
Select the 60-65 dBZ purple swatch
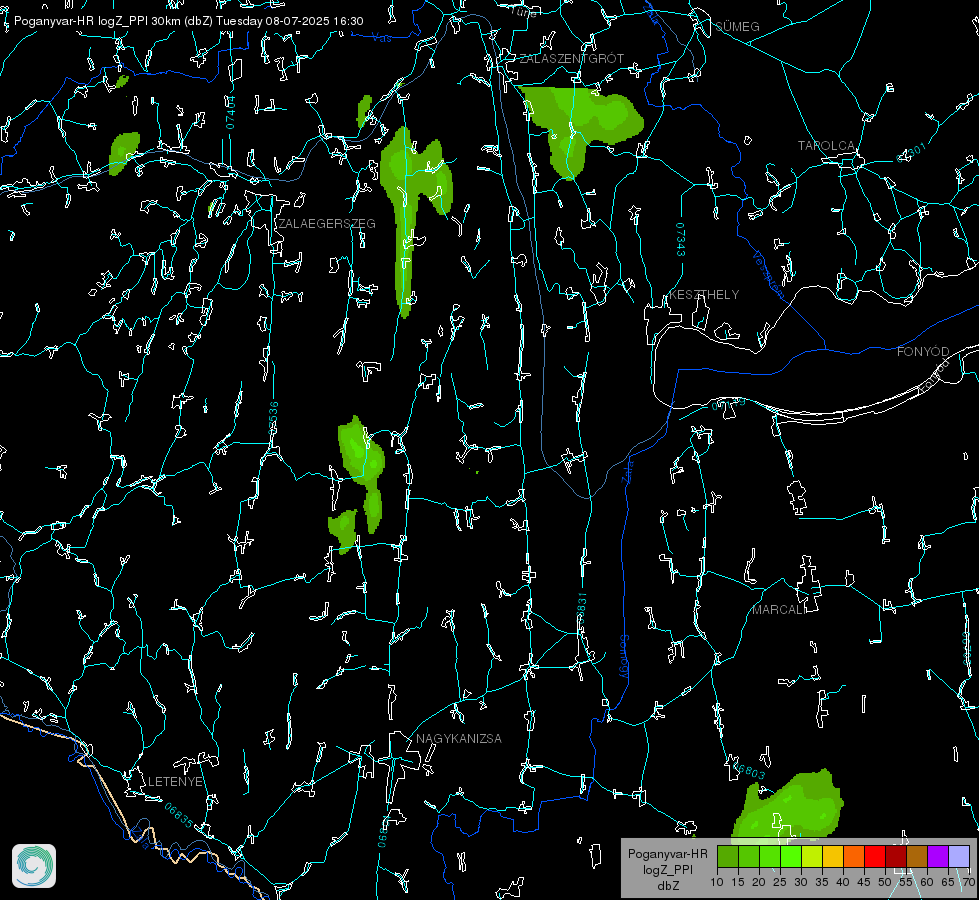[938, 856]
